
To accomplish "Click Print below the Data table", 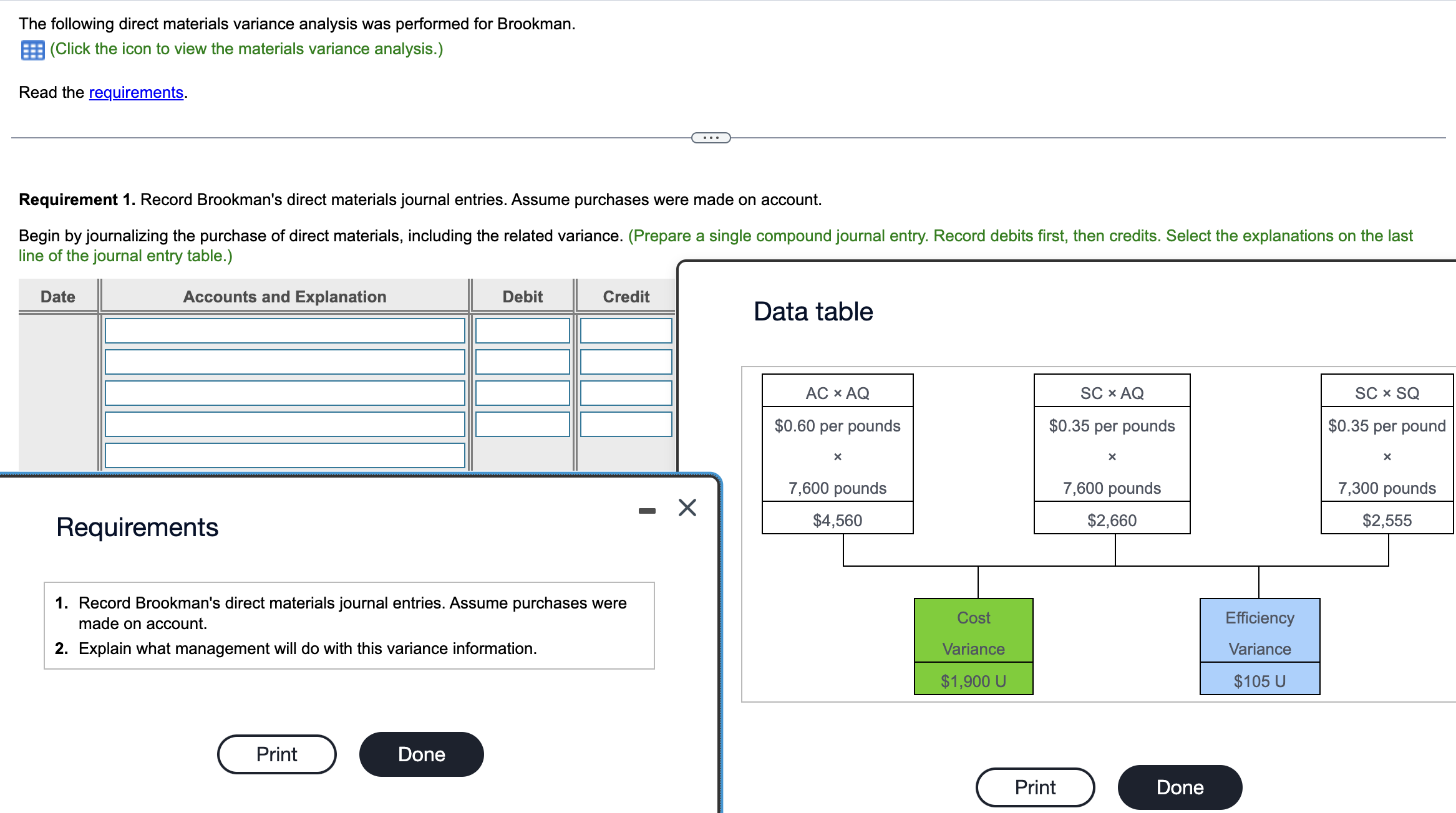I will click(x=1035, y=787).
